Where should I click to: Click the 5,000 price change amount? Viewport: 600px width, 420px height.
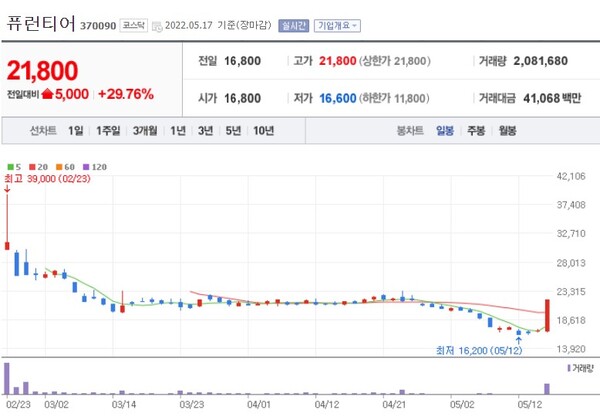point(72,94)
